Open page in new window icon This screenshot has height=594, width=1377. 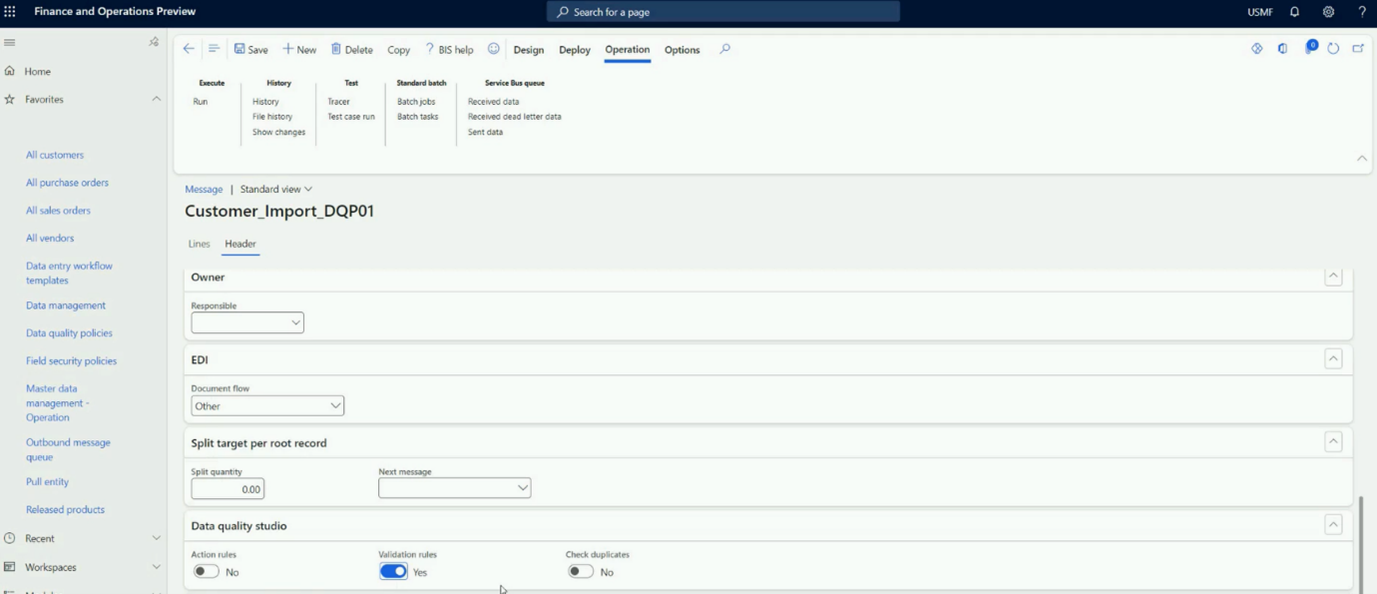coord(1358,49)
